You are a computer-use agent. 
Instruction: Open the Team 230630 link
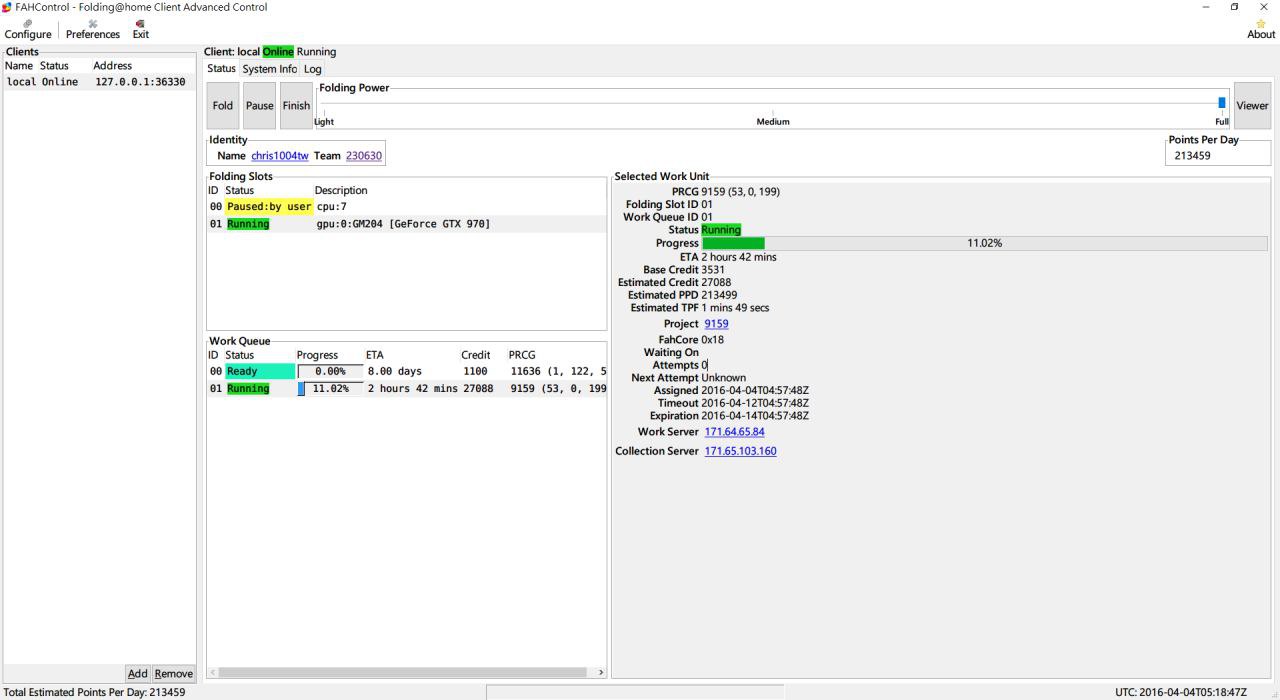tap(364, 156)
